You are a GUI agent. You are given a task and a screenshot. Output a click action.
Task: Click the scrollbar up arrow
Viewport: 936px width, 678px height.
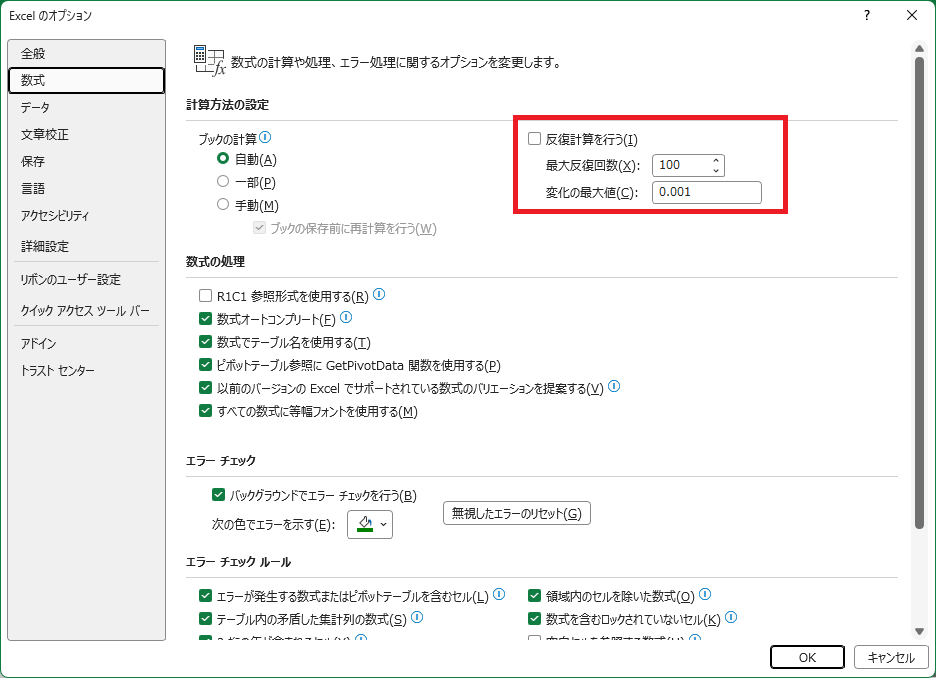919,48
